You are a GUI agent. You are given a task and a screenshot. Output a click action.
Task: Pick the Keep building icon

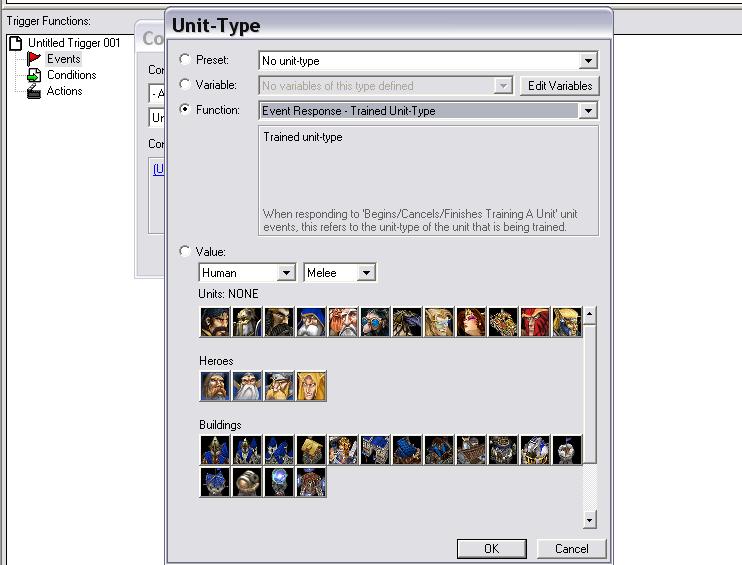point(247,450)
